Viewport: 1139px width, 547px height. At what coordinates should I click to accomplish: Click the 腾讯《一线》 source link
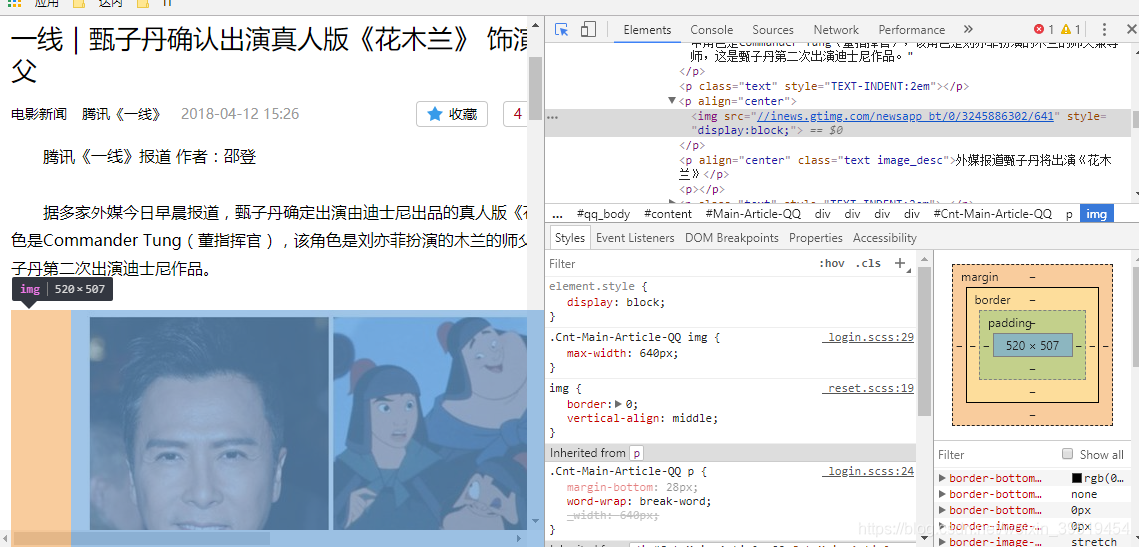click(121, 114)
